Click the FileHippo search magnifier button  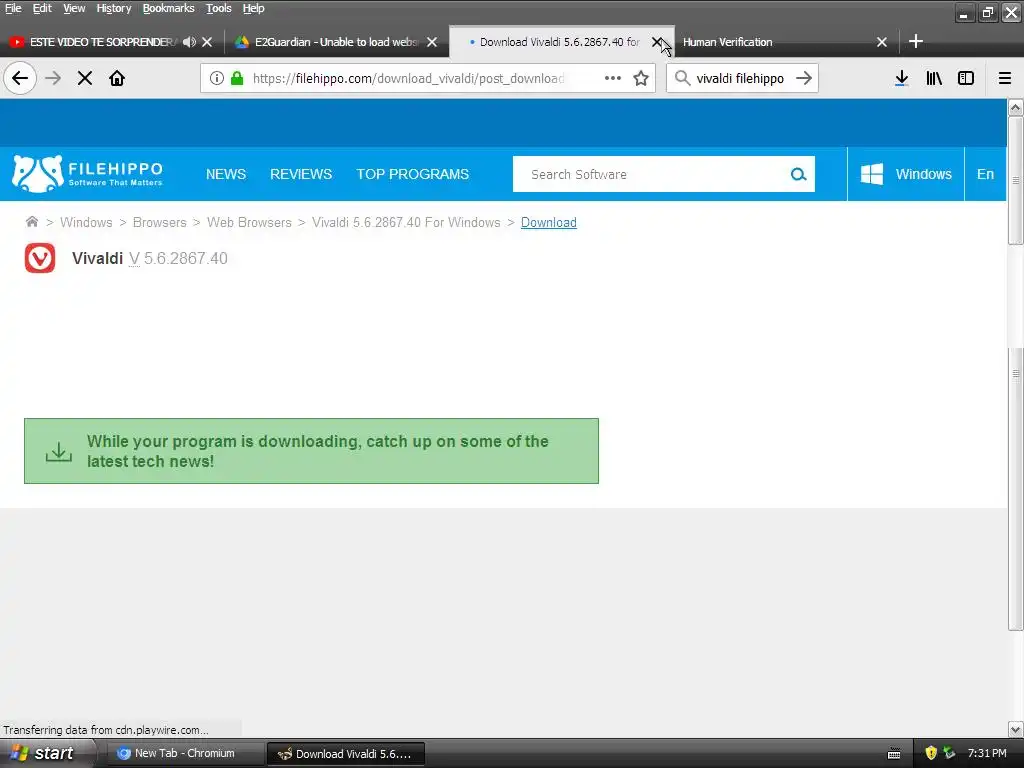point(798,174)
